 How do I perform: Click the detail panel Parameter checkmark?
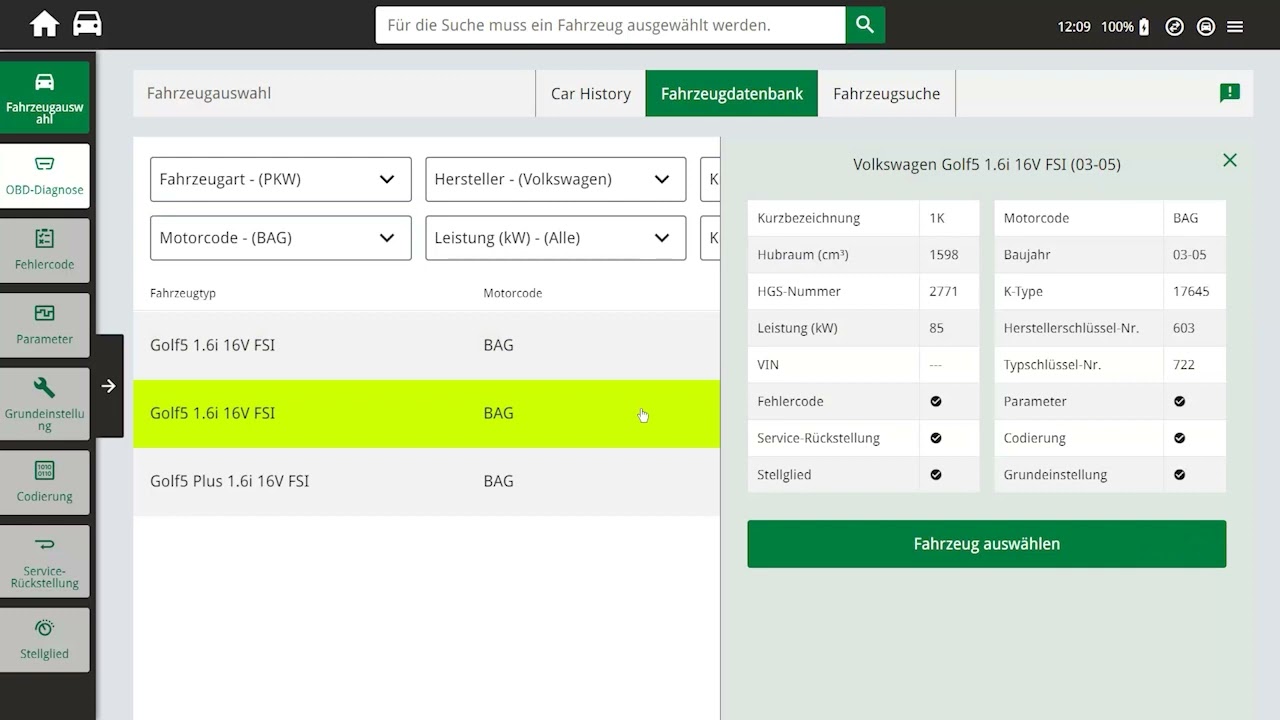click(1180, 401)
